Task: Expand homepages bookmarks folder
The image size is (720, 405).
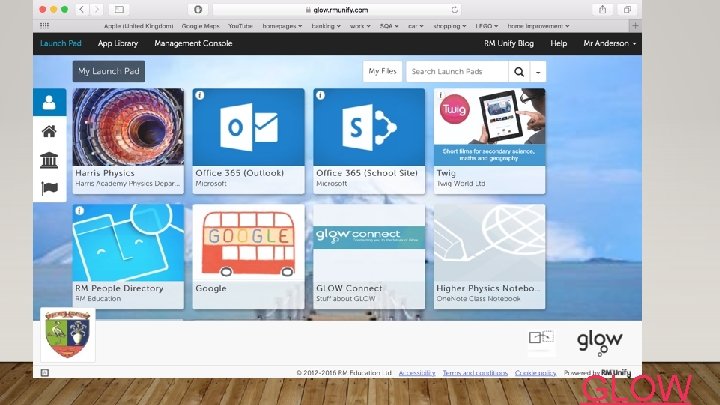Action: (x=282, y=26)
